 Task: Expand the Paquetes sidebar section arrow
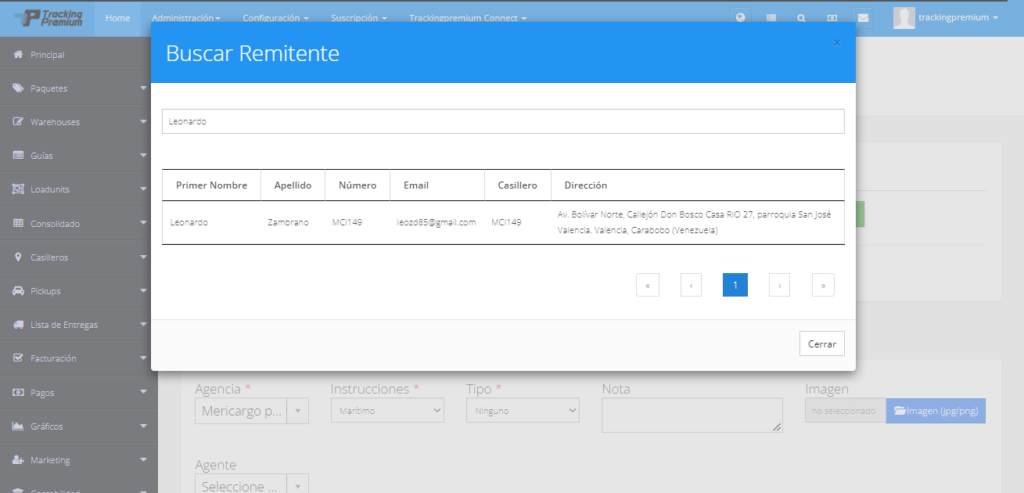(x=144, y=88)
